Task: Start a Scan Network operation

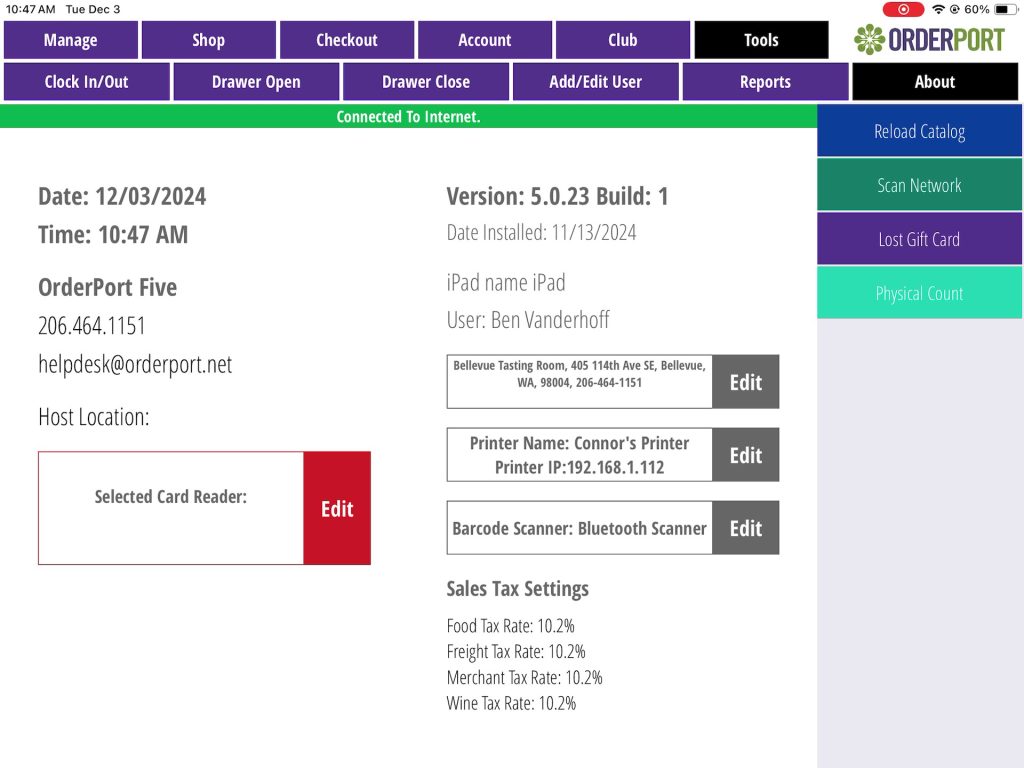Action: 919,185
